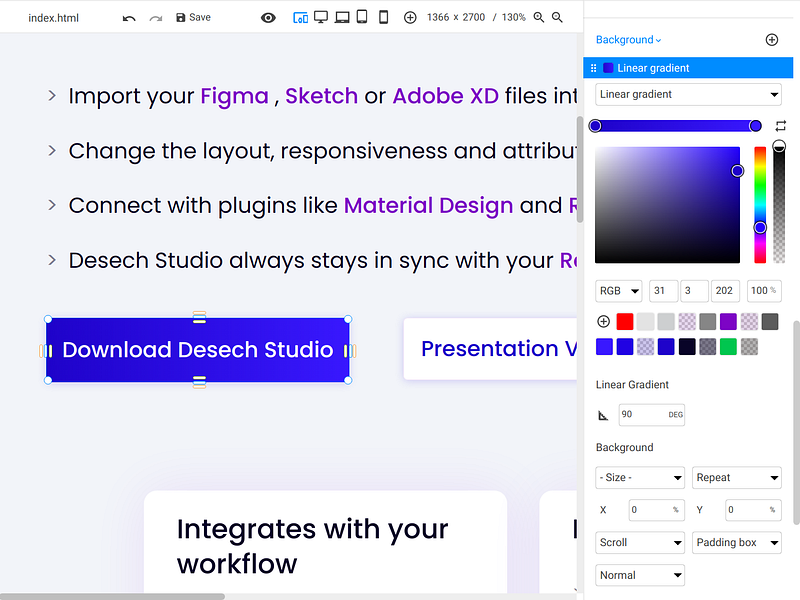Click the Save button
The height and width of the screenshot is (600, 800).
tap(192, 17)
